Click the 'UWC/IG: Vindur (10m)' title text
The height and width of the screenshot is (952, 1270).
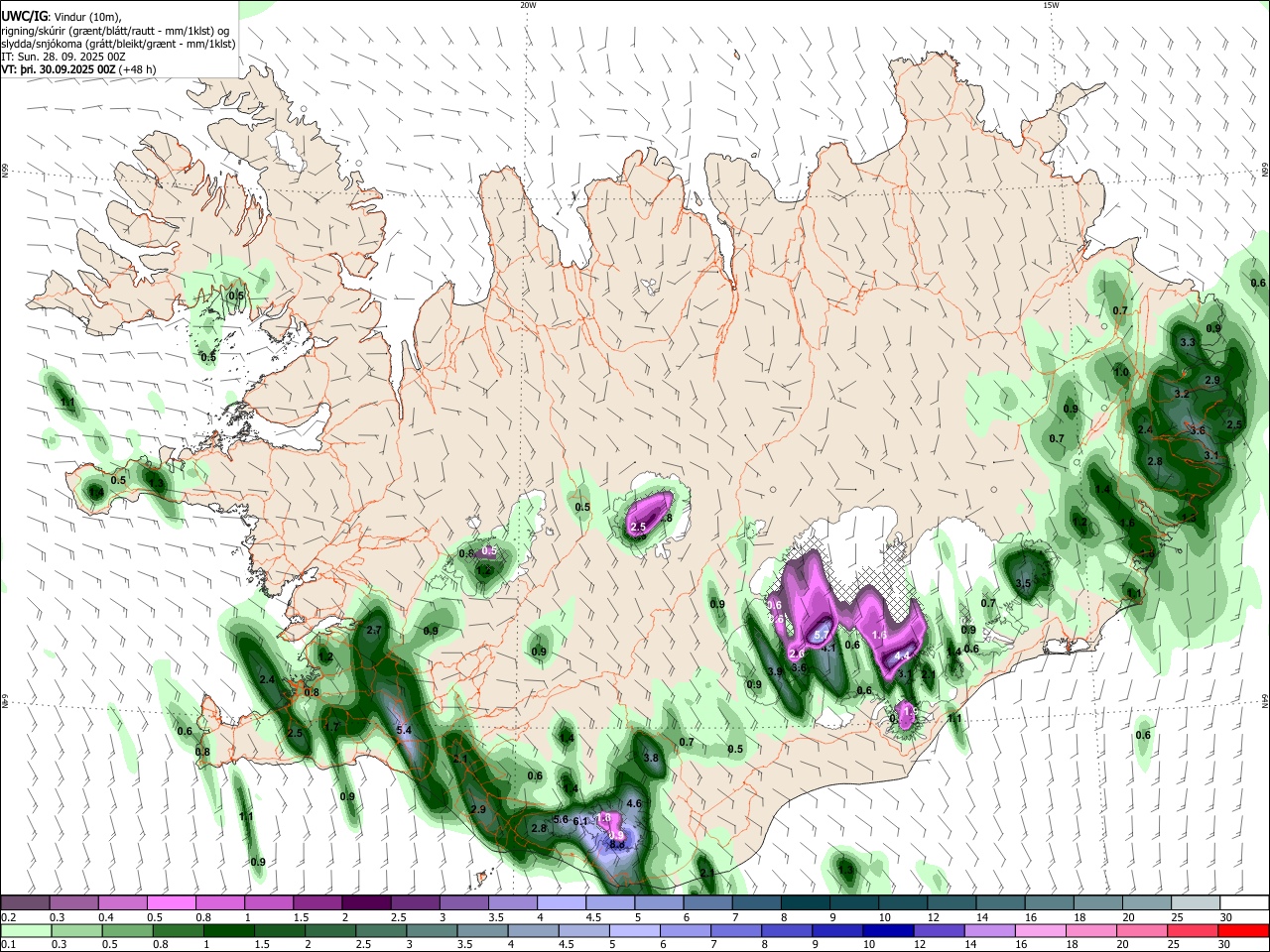[x=62, y=16]
